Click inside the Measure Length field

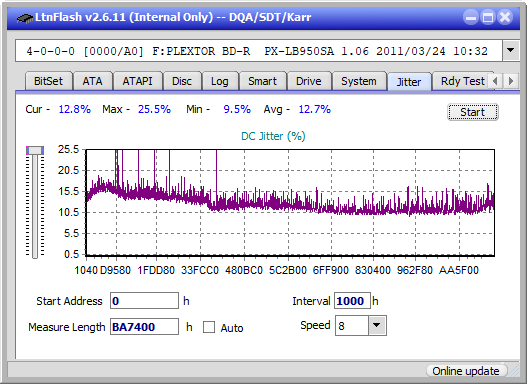(145, 327)
